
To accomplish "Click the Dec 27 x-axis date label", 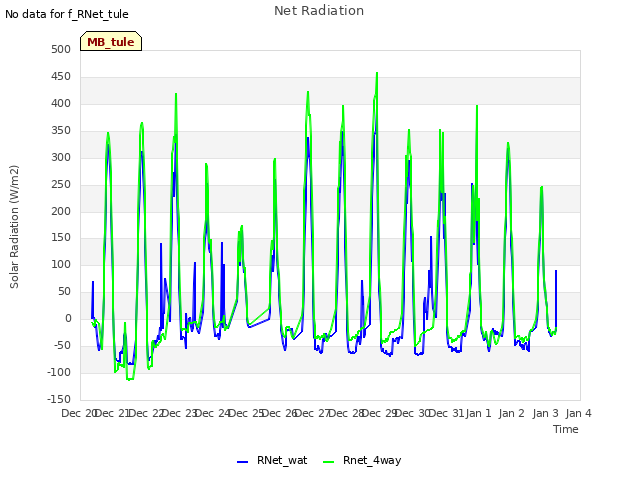I will pyautogui.click(x=313, y=413).
